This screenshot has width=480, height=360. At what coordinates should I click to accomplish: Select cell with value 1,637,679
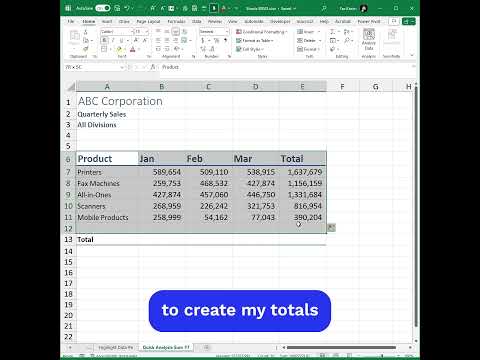pyautogui.click(x=303, y=172)
